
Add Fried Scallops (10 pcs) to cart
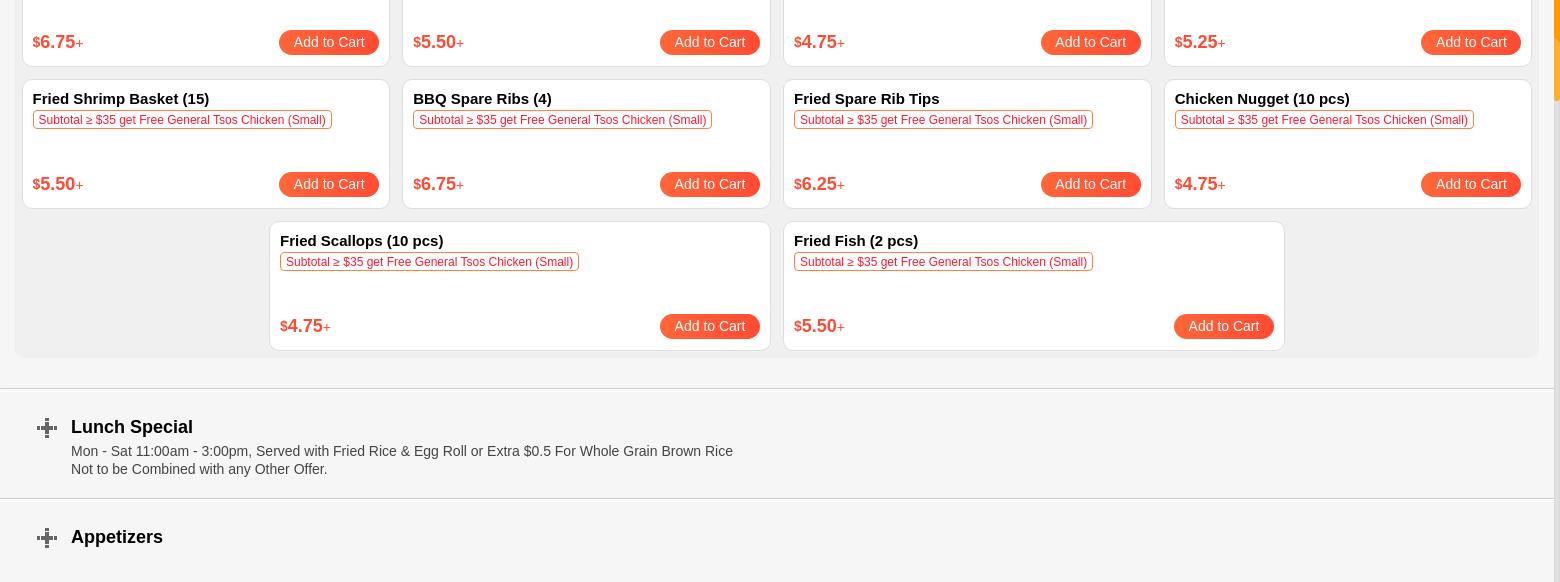tap(709, 326)
